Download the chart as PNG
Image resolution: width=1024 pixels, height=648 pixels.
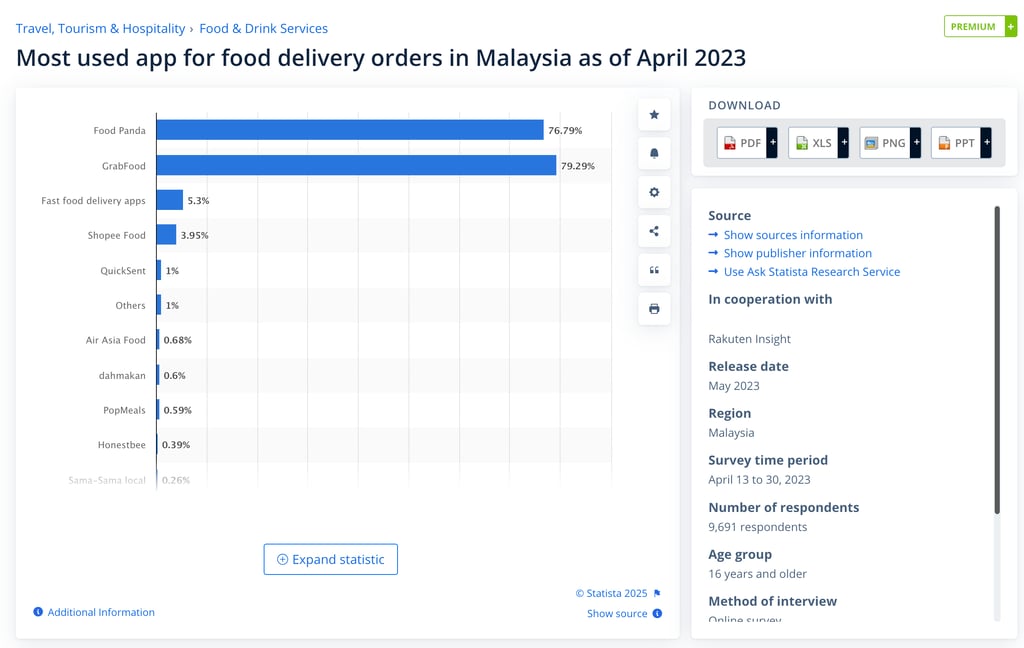pyautogui.click(x=884, y=142)
